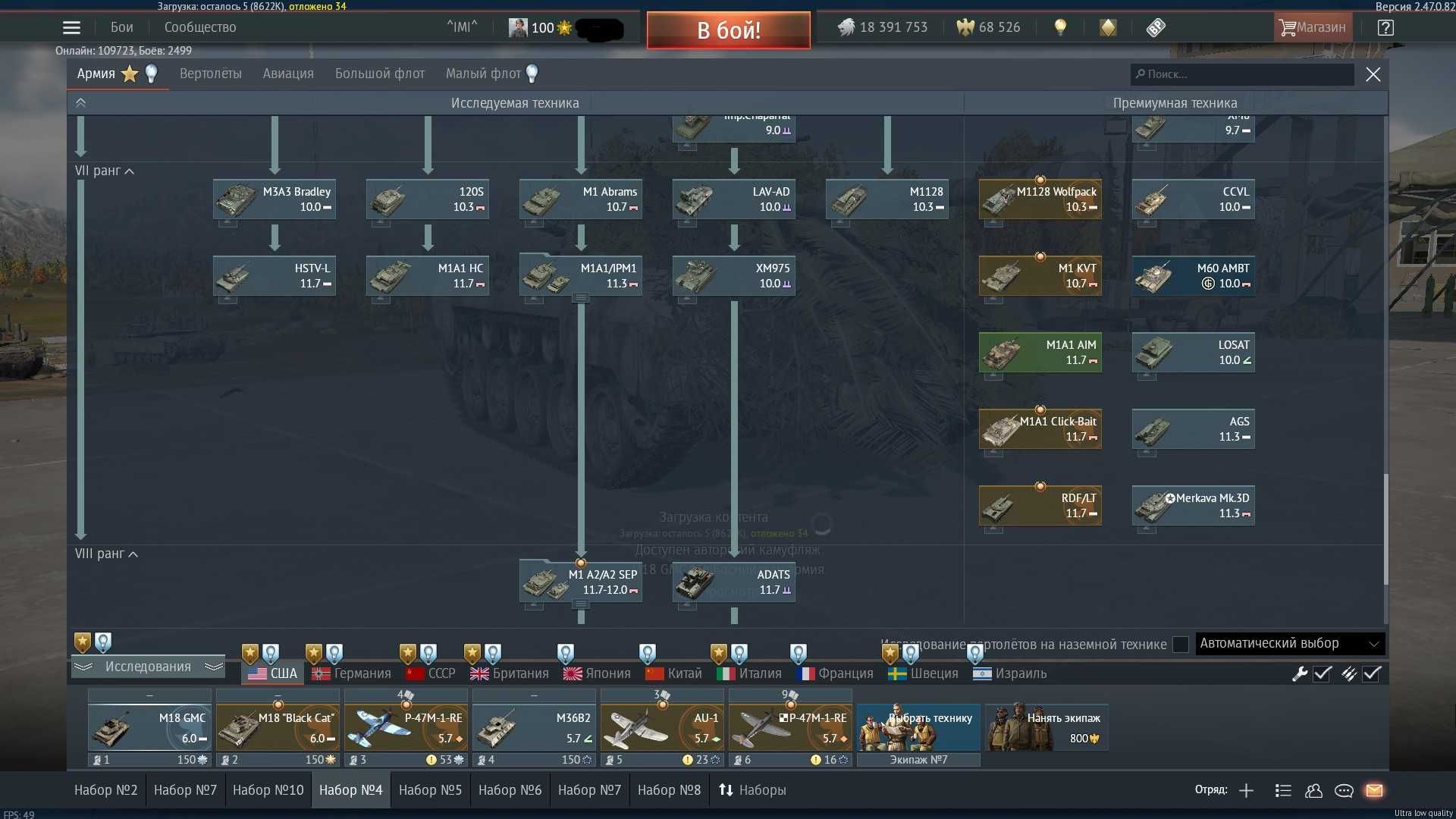Select the Израиль nation tab
This screenshot has height=819, width=1456.
1010,673
